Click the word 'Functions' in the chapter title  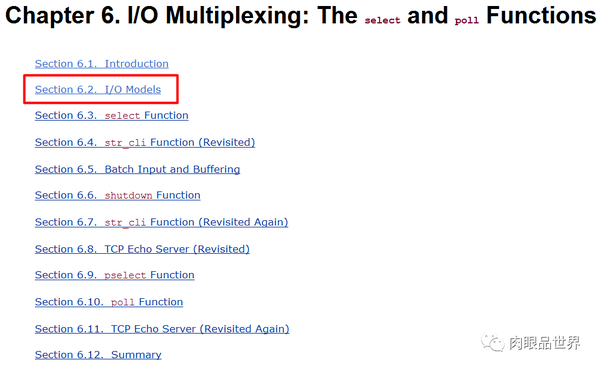pyautogui.click(x=541, y=16)
